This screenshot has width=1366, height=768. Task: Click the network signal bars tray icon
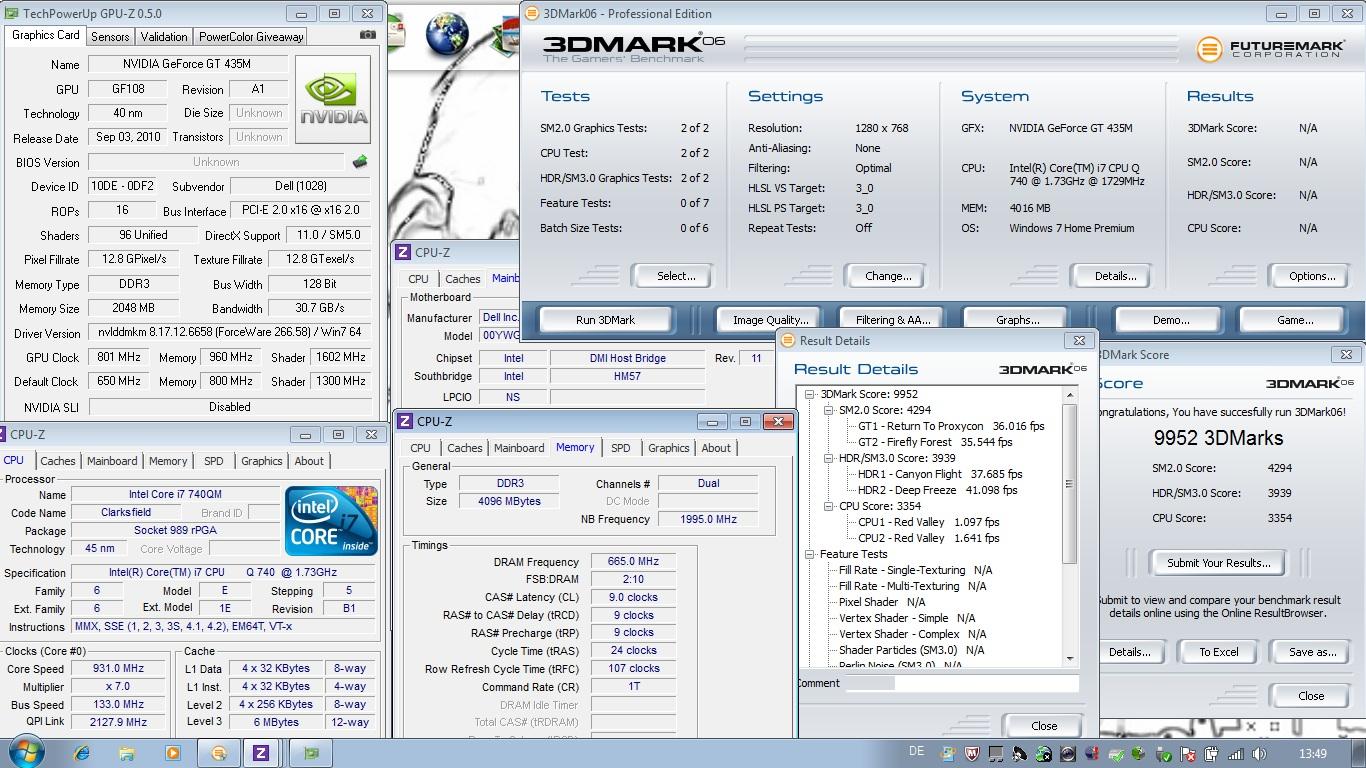pos(1236,754)
